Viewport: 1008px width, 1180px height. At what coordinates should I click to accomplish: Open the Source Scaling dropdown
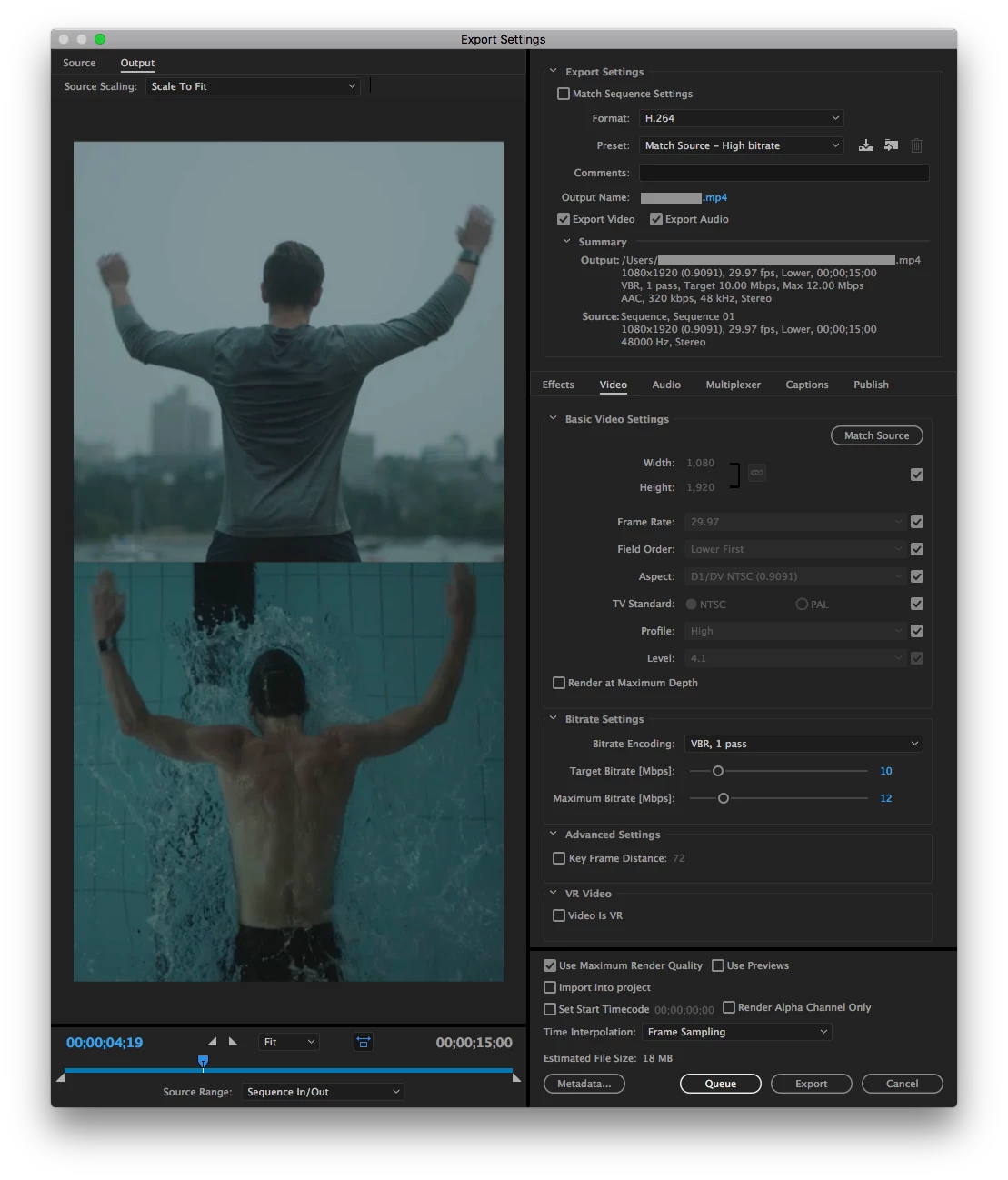253,86
